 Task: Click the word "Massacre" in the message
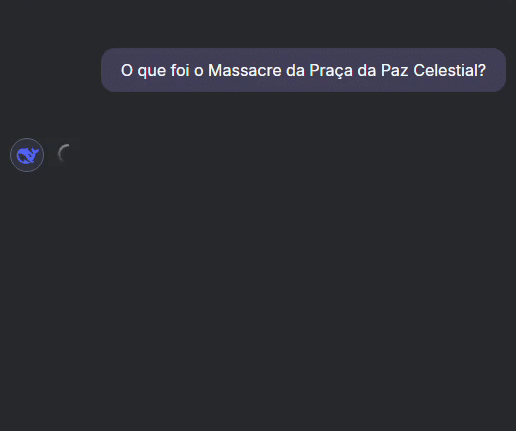245,70
